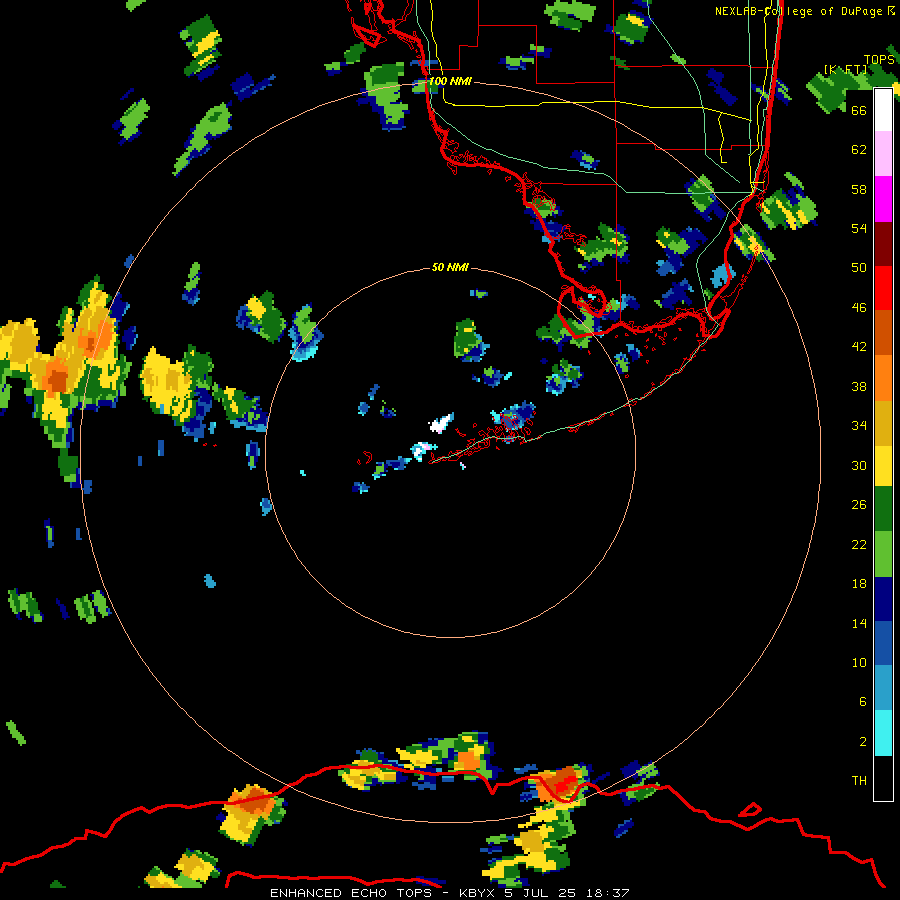Click the light green legend swatch
The height and width of the screenshot is (900, 900).
click(x=883, y=554)
